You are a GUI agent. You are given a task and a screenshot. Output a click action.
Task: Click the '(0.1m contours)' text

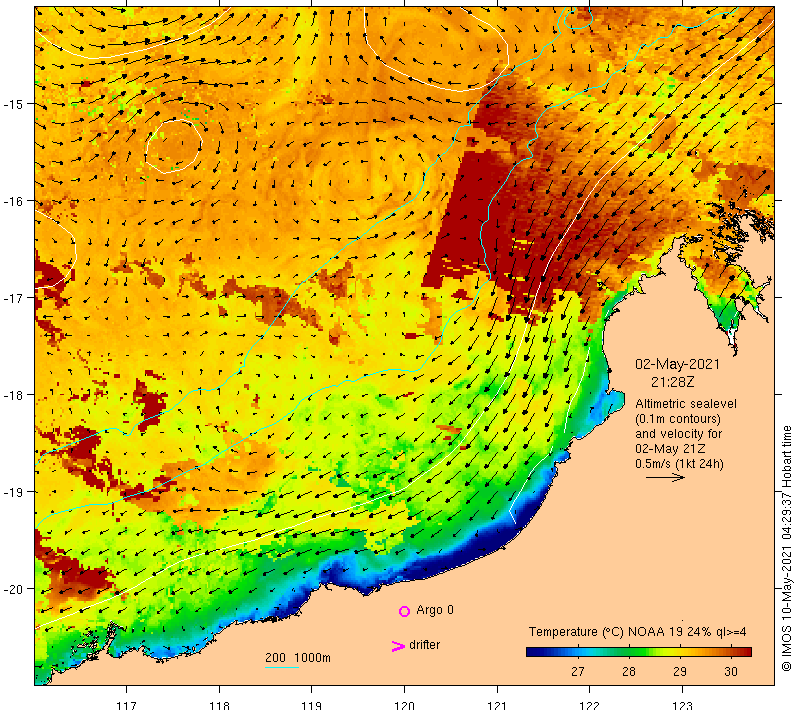click(x=678, y=419)
